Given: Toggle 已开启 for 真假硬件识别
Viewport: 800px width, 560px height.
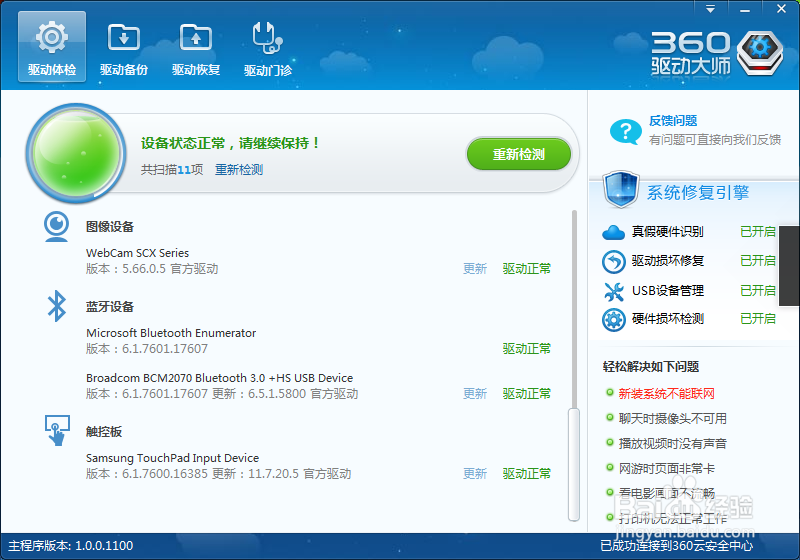Looking at the screenshot, I should coord(758,232).
